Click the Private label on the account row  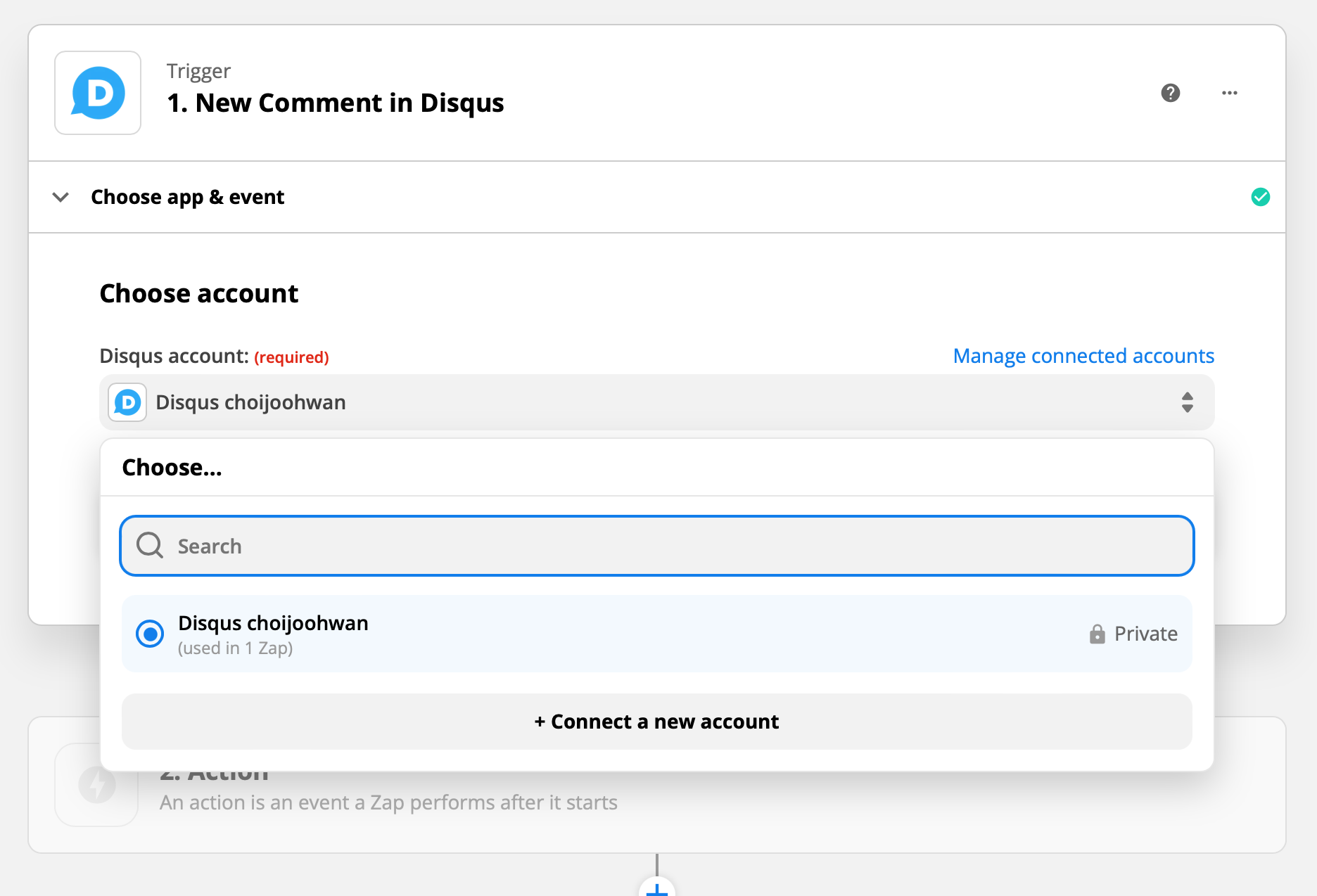1145,634
